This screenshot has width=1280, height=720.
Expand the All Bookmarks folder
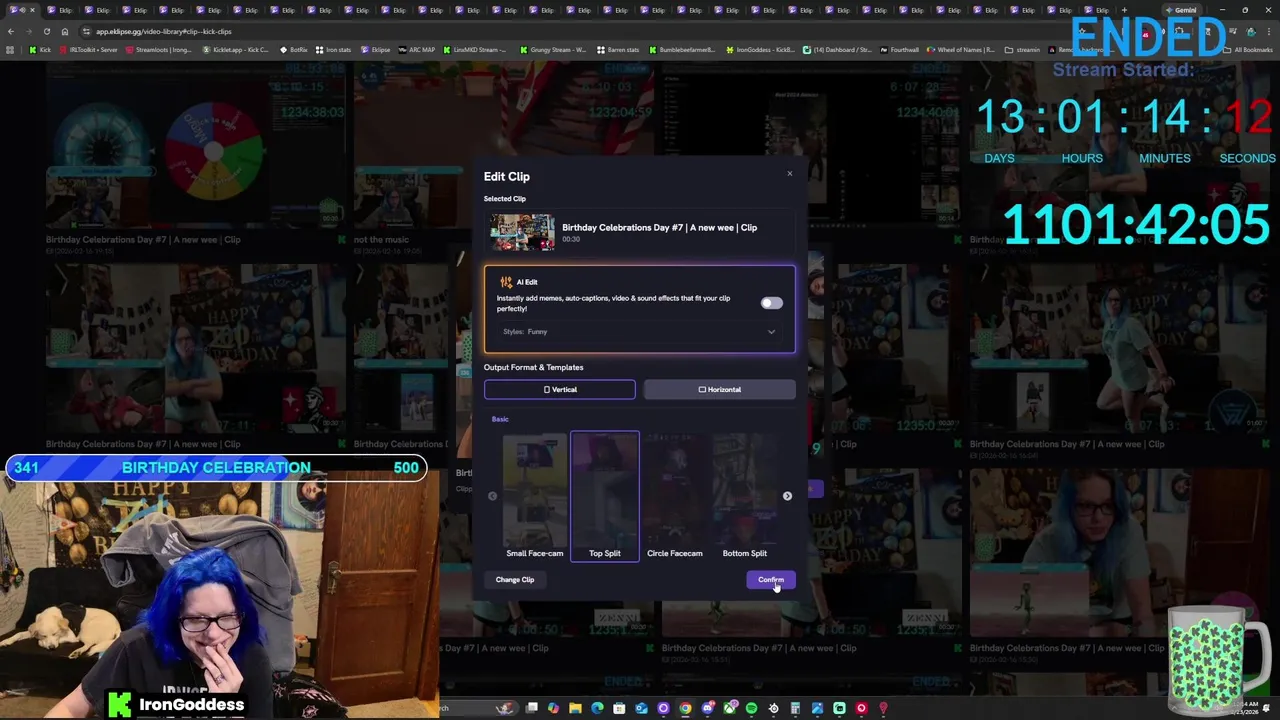1248,50
